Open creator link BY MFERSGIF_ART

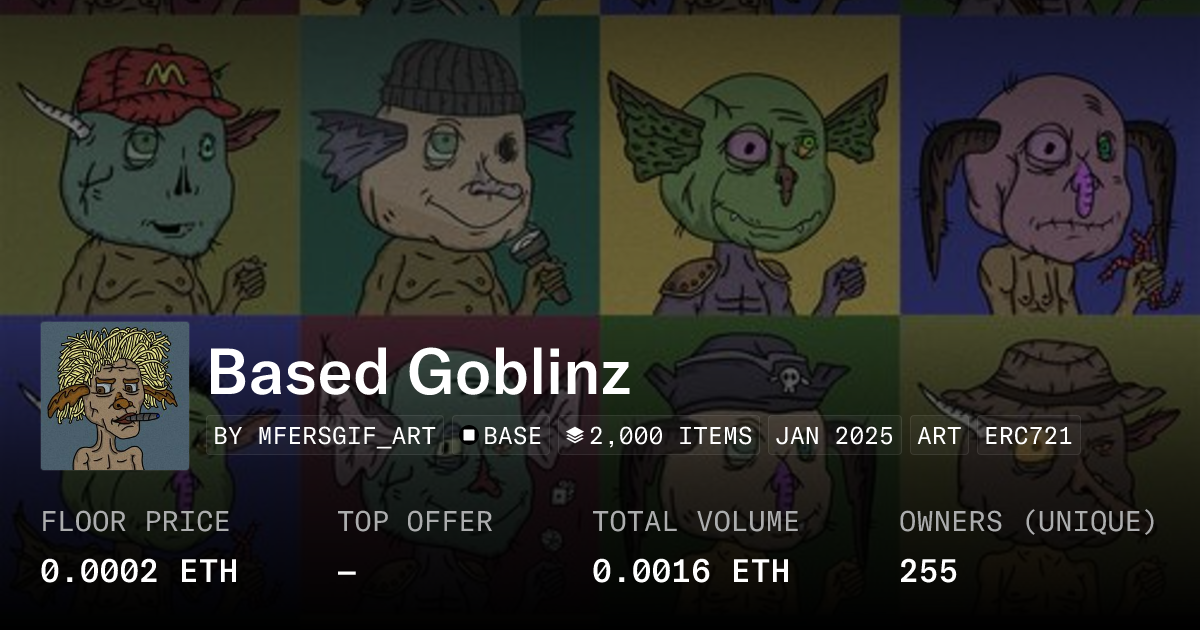tap(325, 436)
